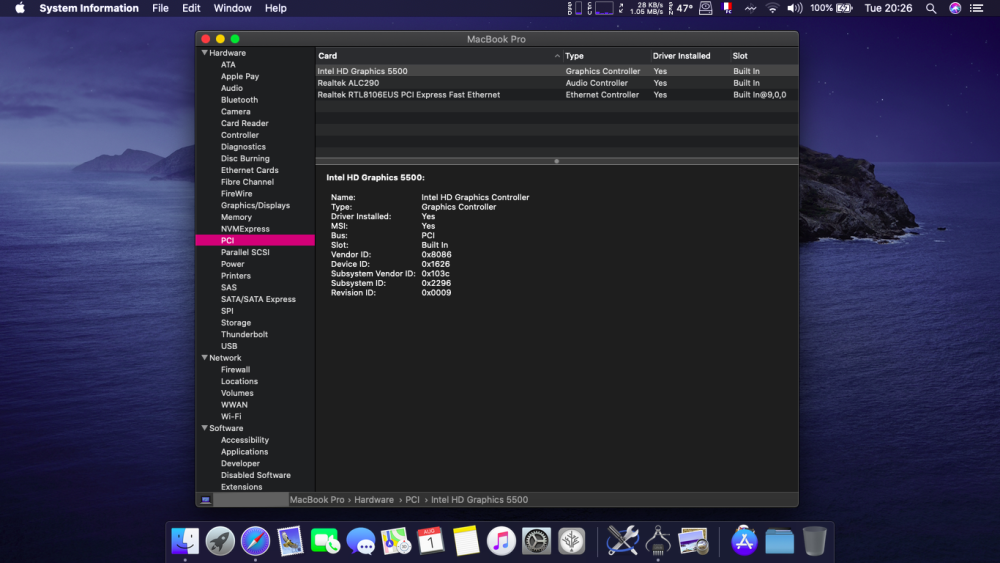
Task: Click MacBook Pro in the bottom path bar
Action: (x=317, y=500)
